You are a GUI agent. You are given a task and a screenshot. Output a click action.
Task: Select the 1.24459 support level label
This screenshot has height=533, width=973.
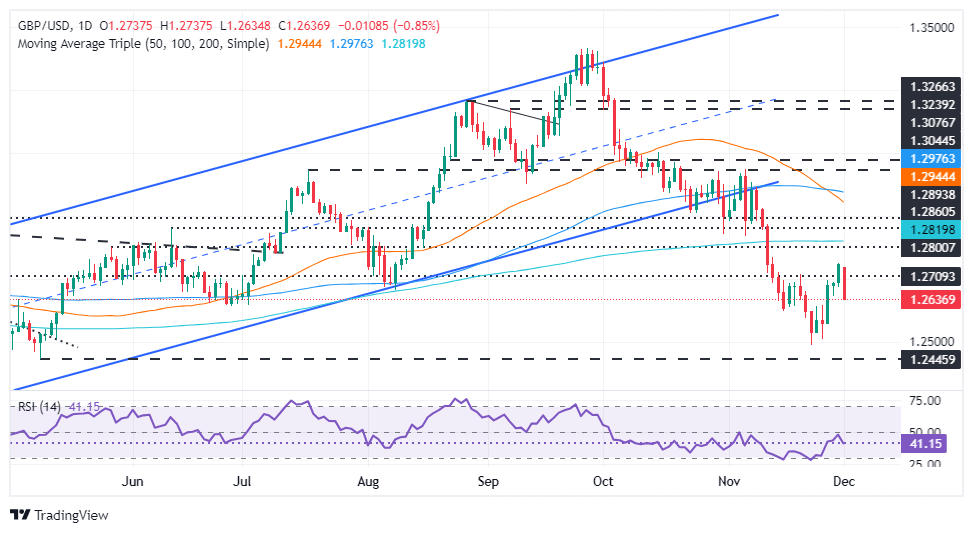[x=931, y=358]
